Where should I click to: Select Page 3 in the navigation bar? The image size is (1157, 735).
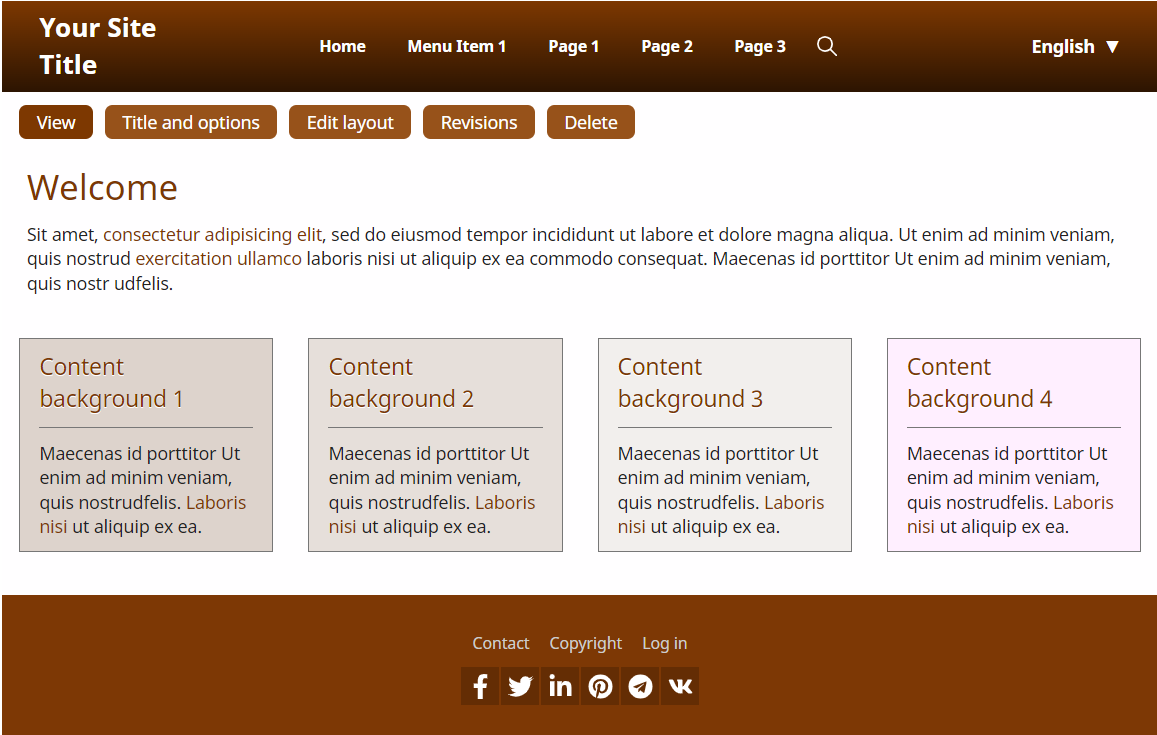pyautogui.click(x=759, y=46)
